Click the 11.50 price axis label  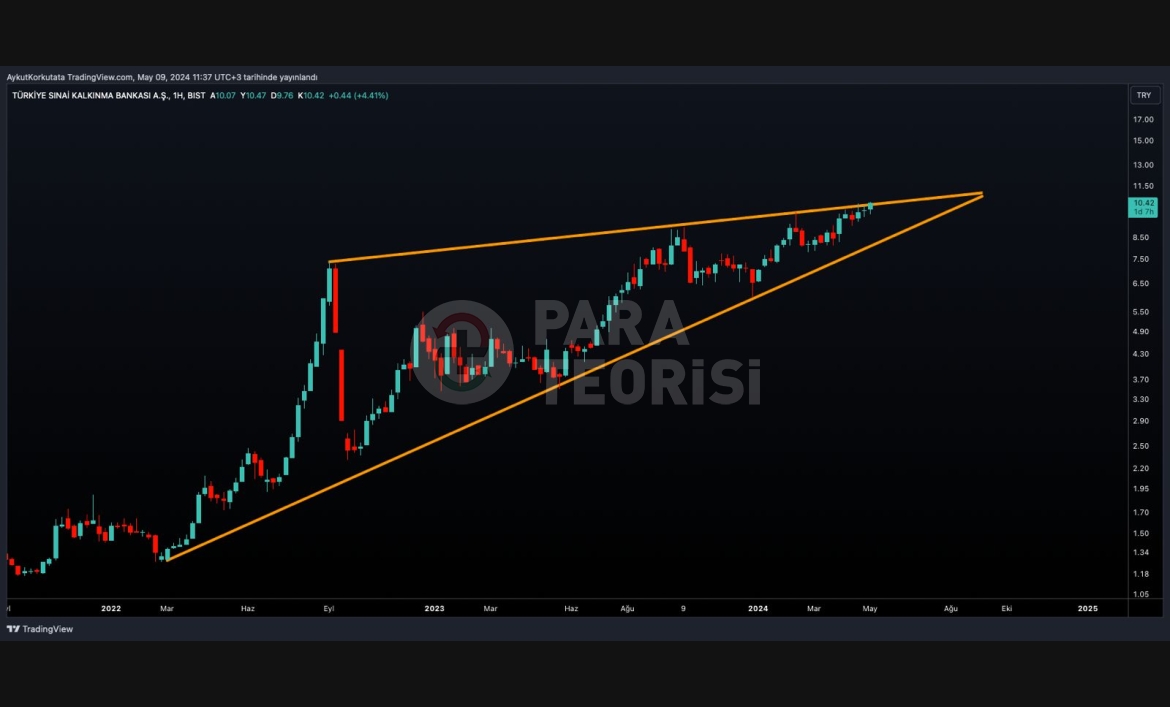coord(1143,186)
